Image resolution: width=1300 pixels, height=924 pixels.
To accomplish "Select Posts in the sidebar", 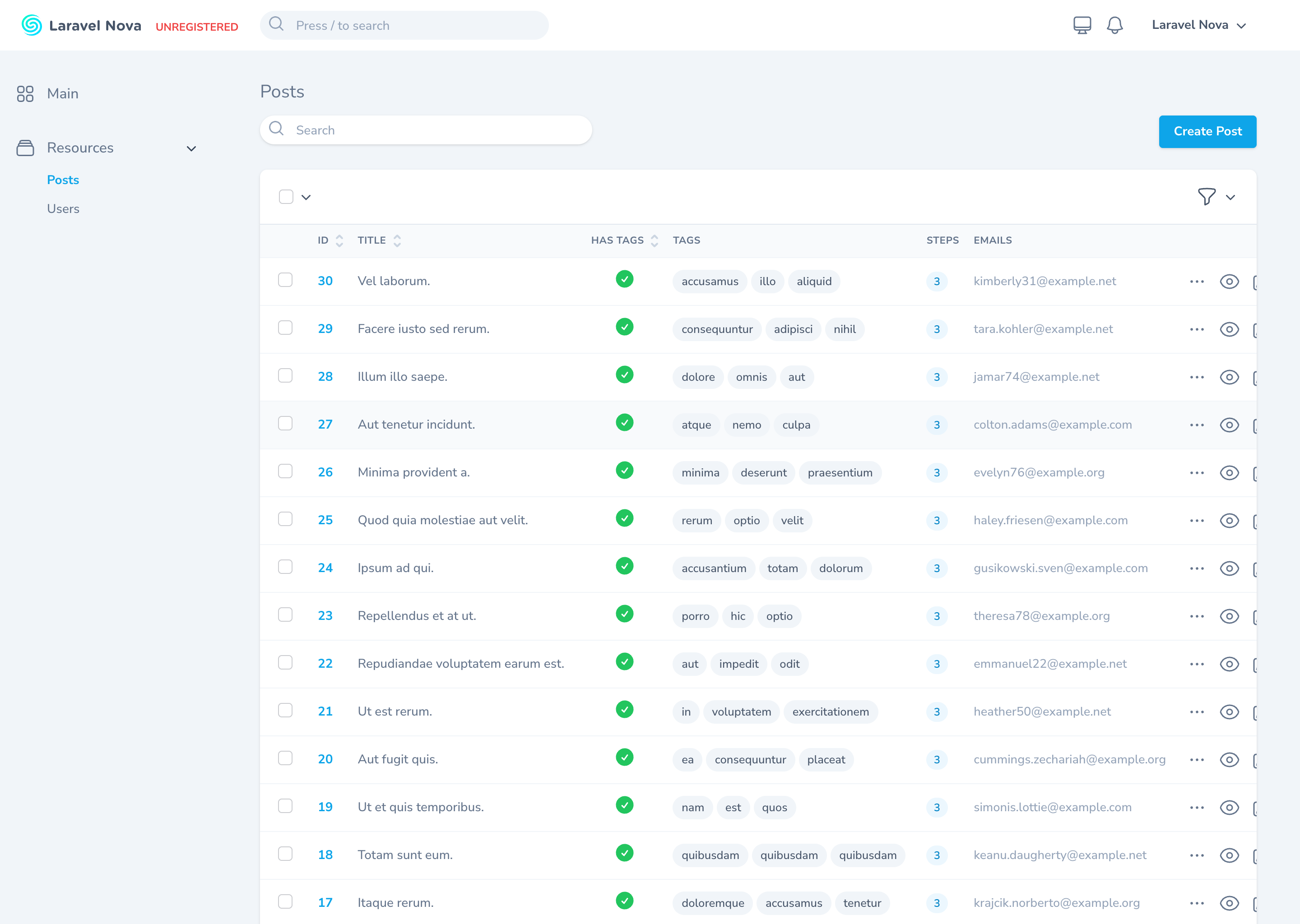I will point(63,180).
